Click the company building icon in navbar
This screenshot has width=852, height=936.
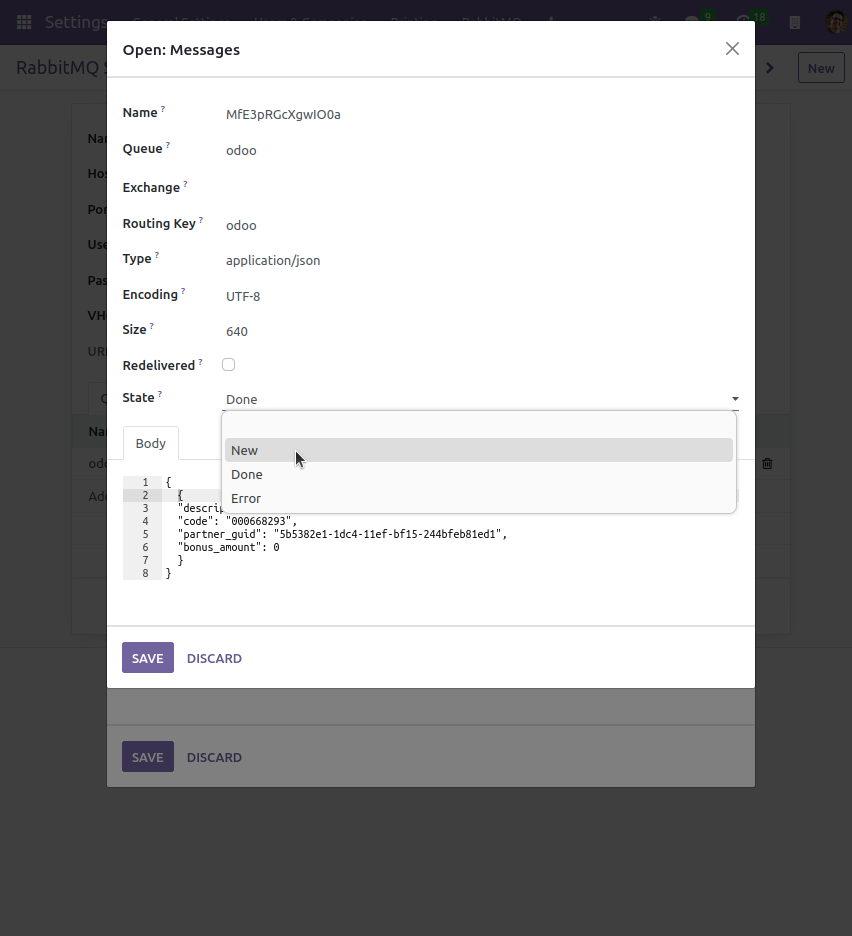coord(795,23)
